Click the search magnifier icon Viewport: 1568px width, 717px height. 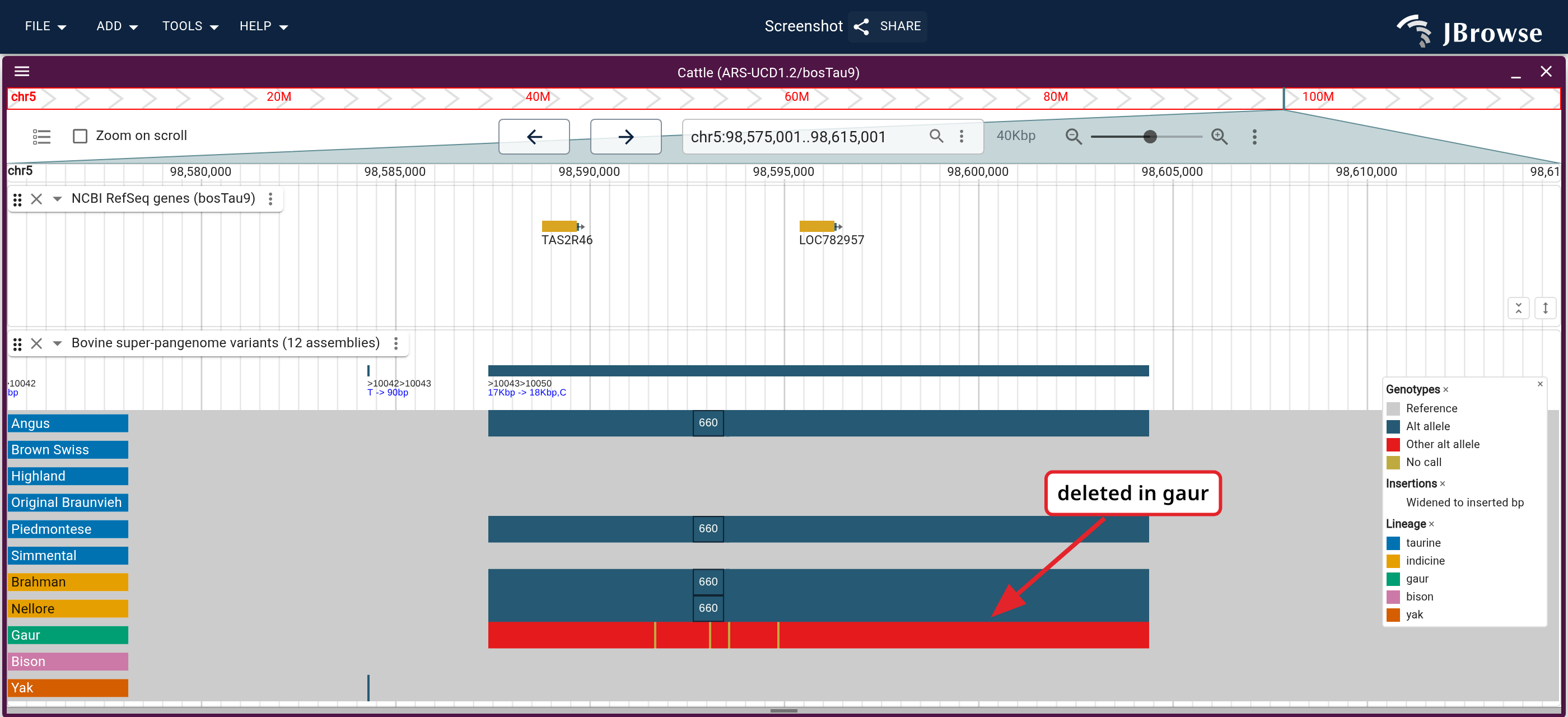(x=936, y=136)
